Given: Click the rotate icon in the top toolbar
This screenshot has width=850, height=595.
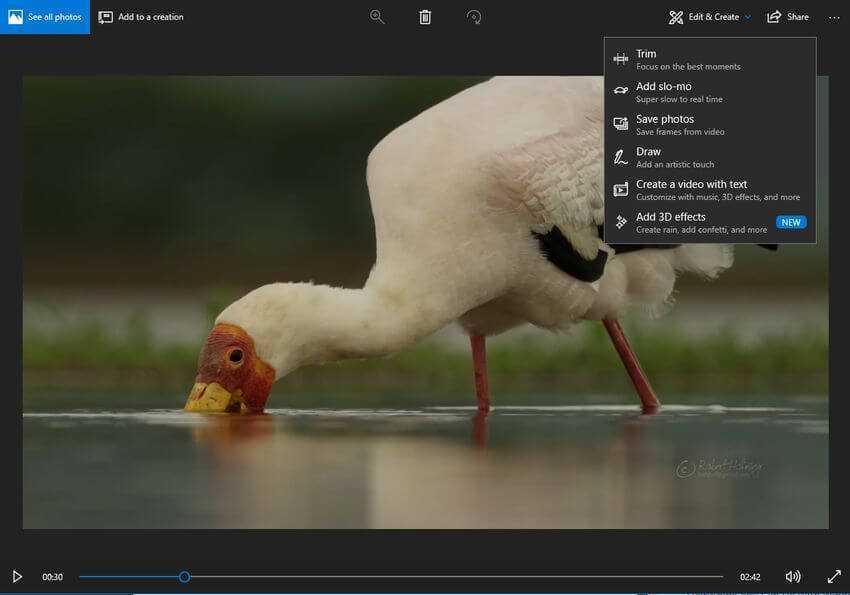Looking at the screenshot, I should pyautogui.click(x=474, y=17).
